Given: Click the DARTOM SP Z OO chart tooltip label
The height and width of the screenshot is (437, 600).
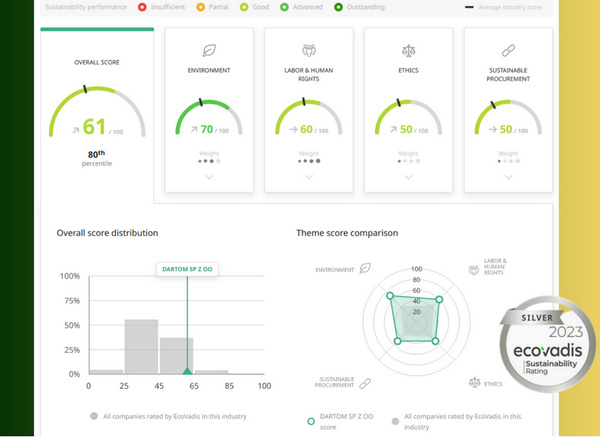Looking at the screenshot, I should [187, 269].
